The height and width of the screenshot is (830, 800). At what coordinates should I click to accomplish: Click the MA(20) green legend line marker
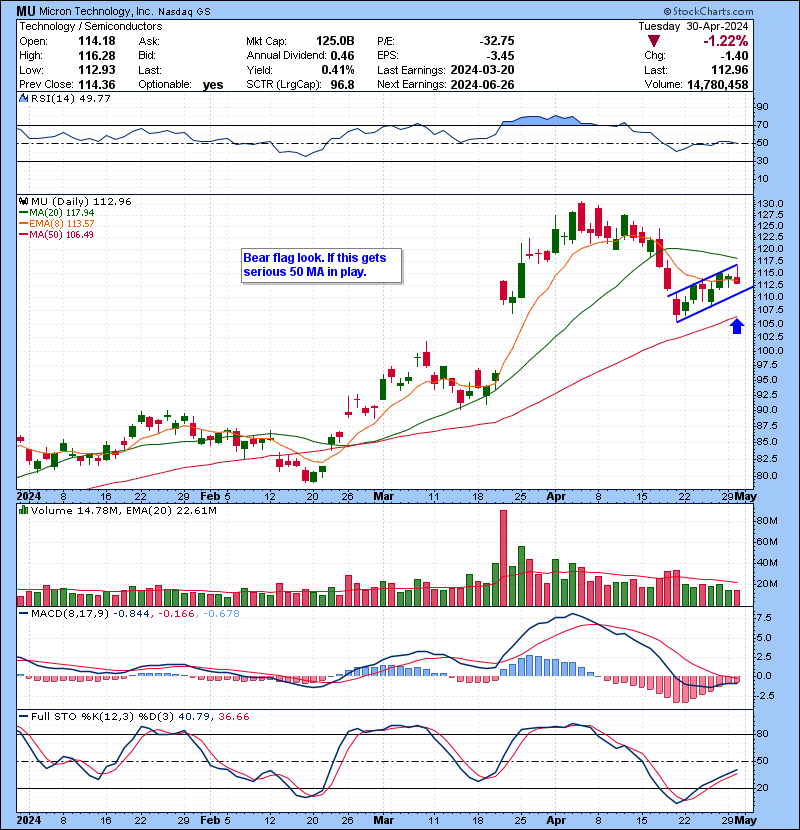click(x=24, y=213)
